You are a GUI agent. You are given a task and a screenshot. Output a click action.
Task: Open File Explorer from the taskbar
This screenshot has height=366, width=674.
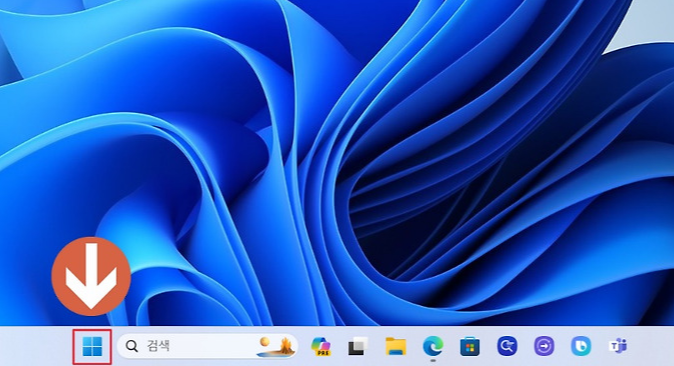[x=395, y=347]
